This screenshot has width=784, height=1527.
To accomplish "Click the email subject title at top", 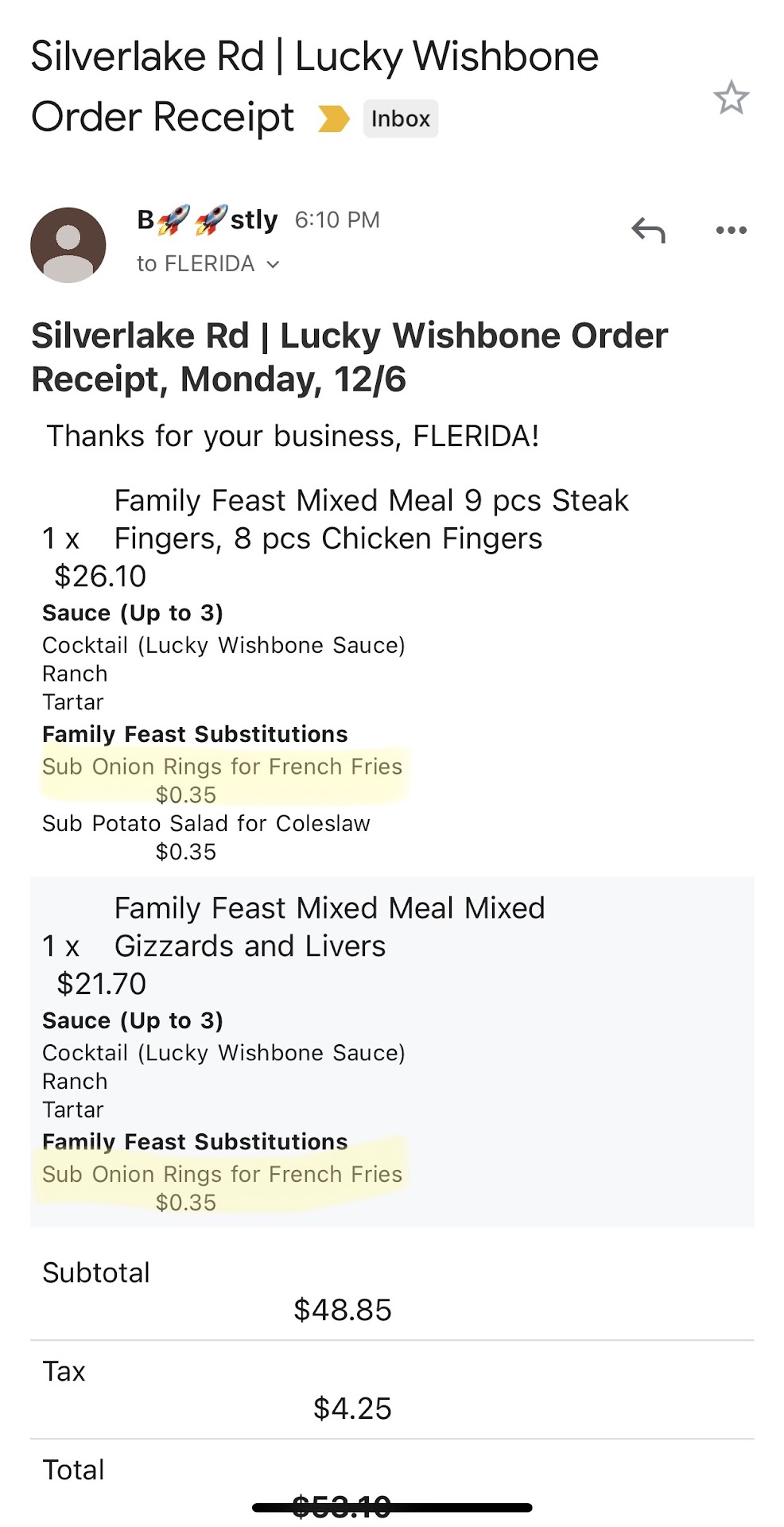I will 314,86.
